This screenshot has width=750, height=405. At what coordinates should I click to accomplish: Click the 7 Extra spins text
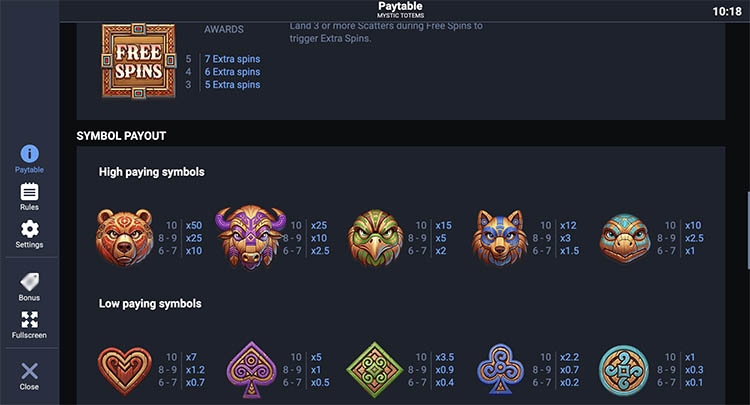tap(232, 59)
